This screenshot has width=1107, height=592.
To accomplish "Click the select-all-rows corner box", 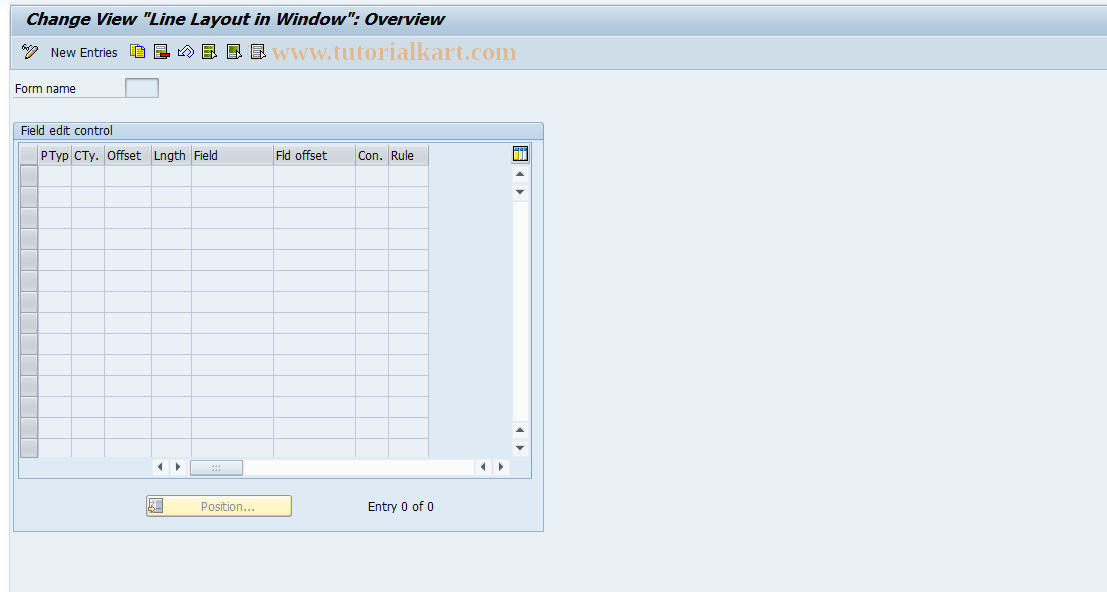I will click(29, 155).
